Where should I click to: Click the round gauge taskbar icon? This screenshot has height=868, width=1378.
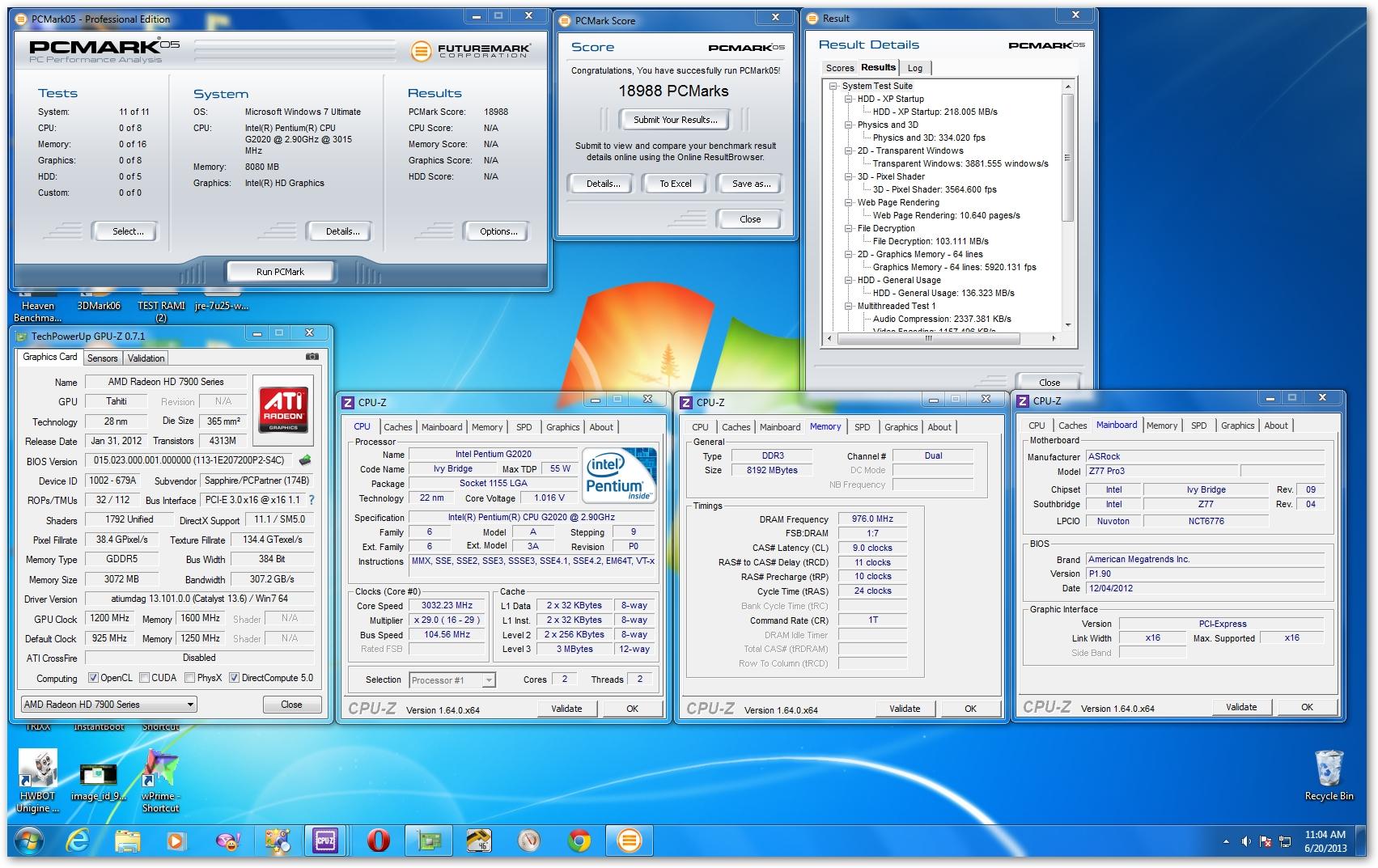pos(528,841)
